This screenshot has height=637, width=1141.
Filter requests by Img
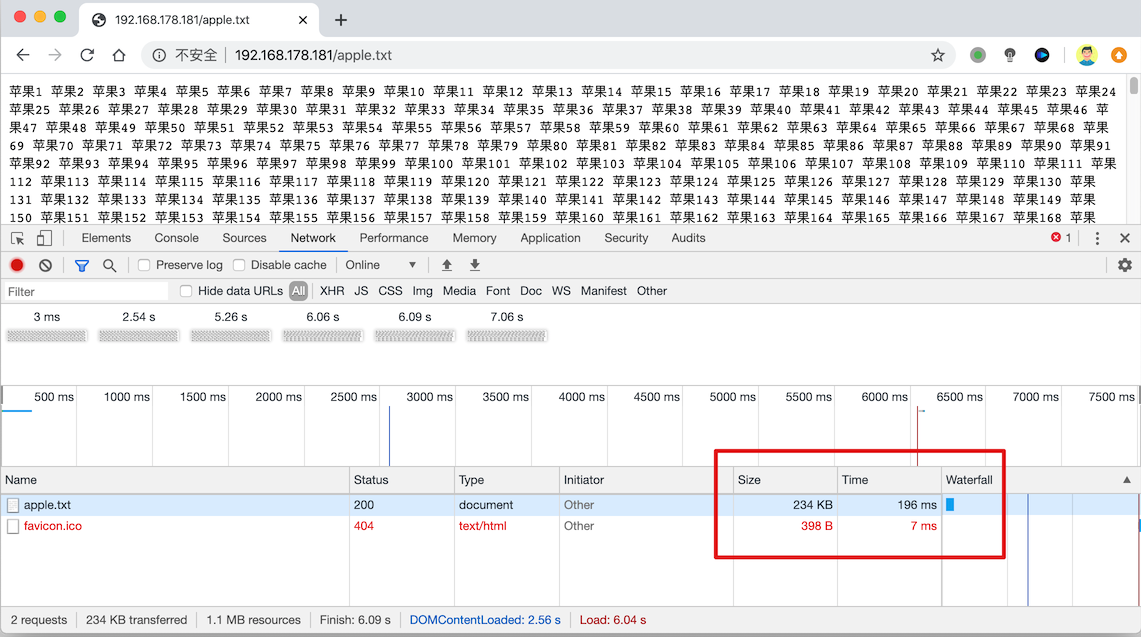pos(422,291)
